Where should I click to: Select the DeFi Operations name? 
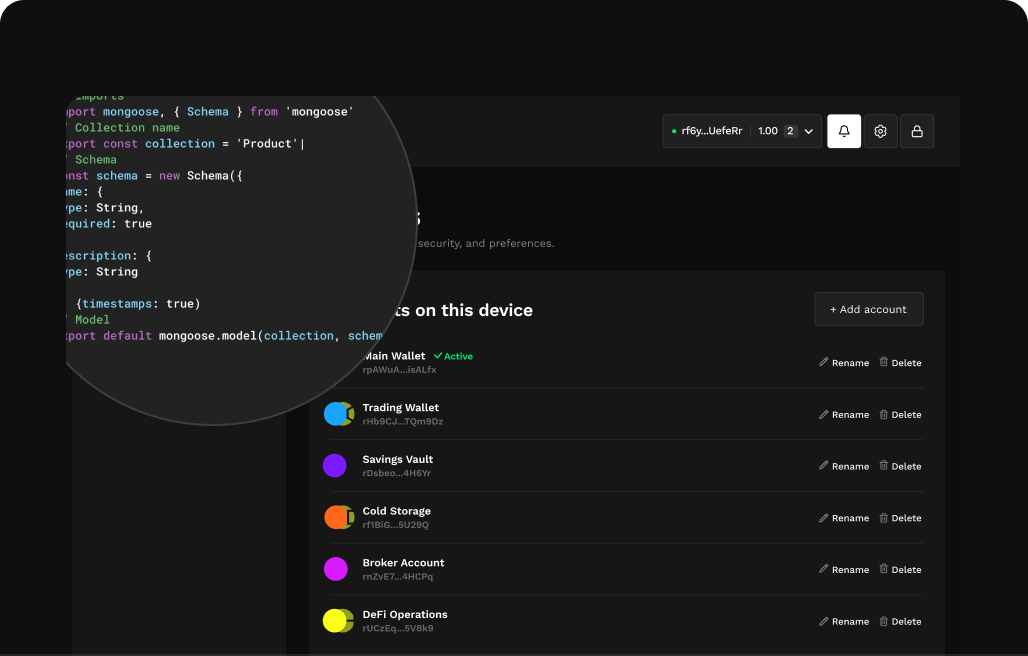pyautogui.click(x=405, y=615)
